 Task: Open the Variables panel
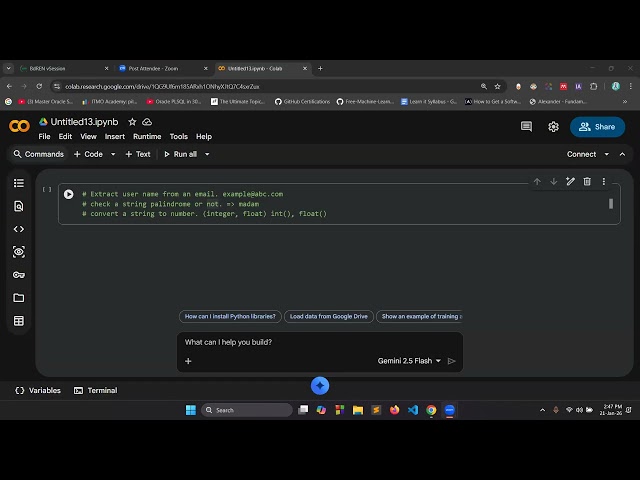pos(38,391)
